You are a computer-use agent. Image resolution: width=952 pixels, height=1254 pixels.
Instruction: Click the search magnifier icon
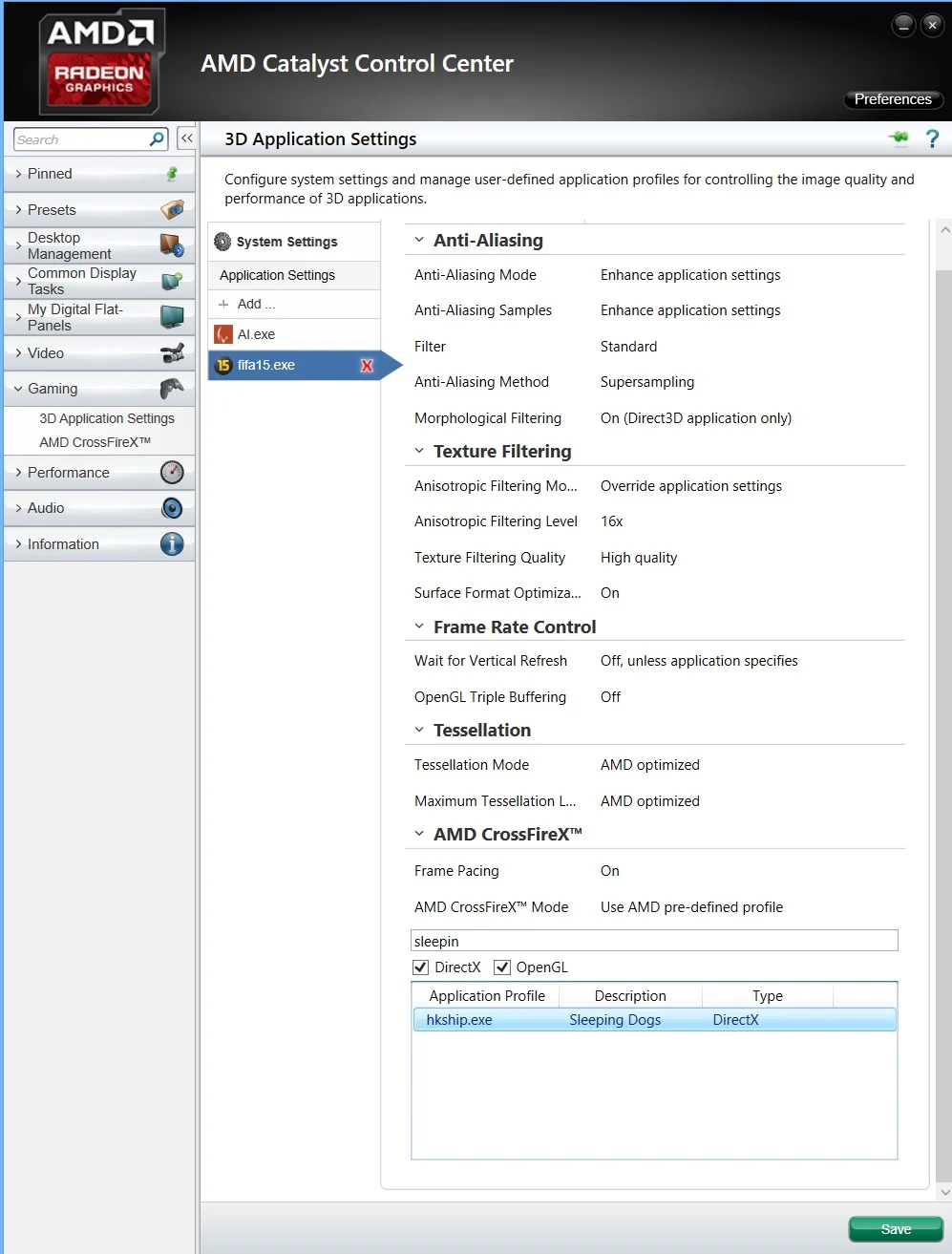158,139
